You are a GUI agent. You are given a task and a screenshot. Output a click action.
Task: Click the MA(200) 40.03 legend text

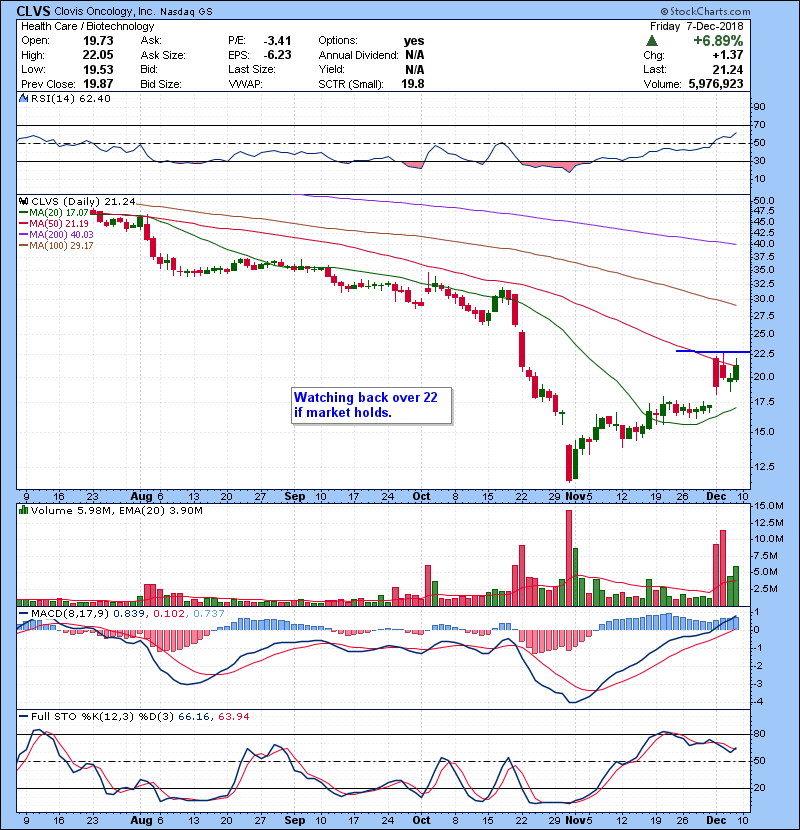(61, 234)
